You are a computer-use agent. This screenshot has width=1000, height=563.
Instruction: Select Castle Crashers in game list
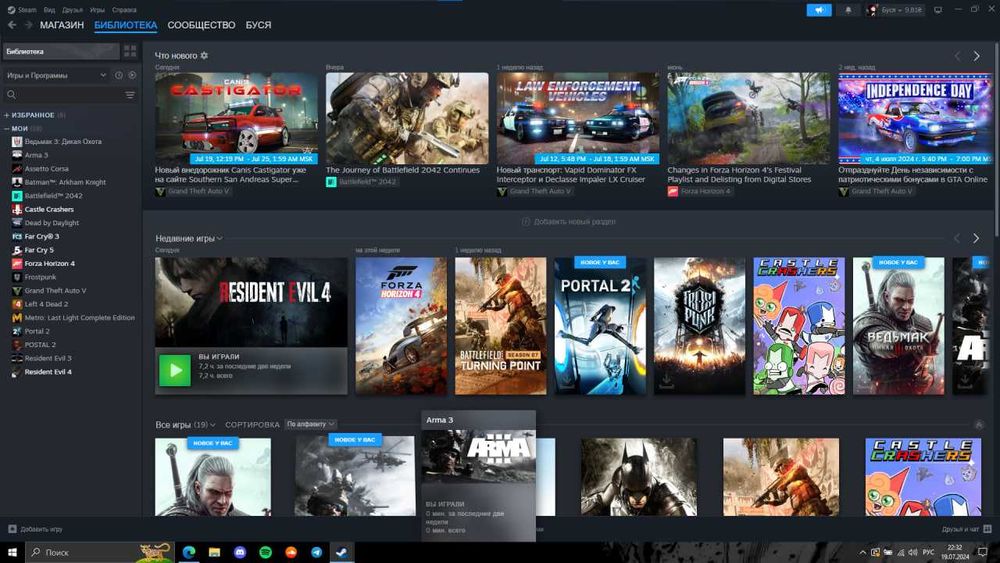click(49, 209)
